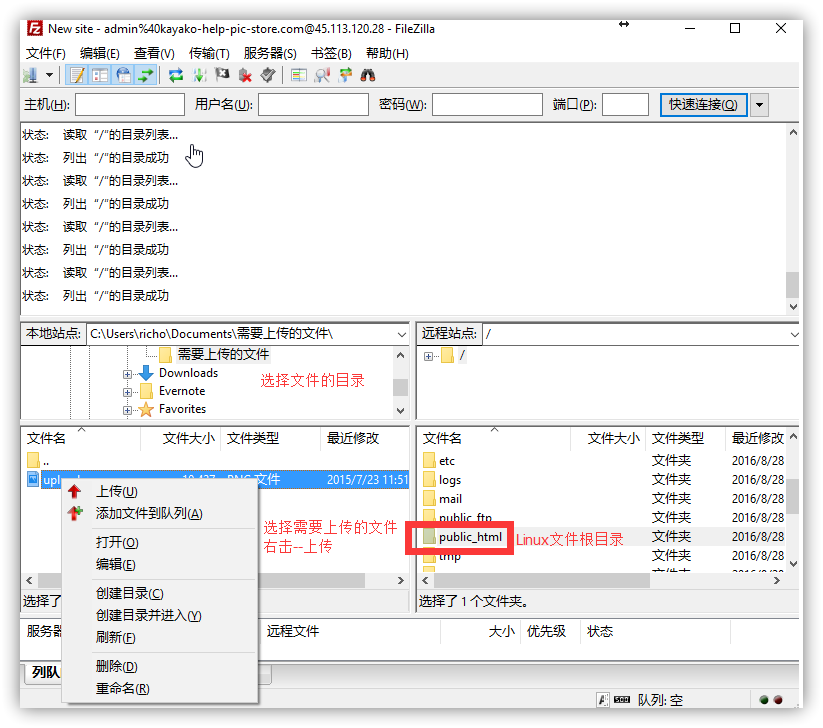Select the Downloads tree folder
Viewport: 823px width, 728px height.
point(188,373)
